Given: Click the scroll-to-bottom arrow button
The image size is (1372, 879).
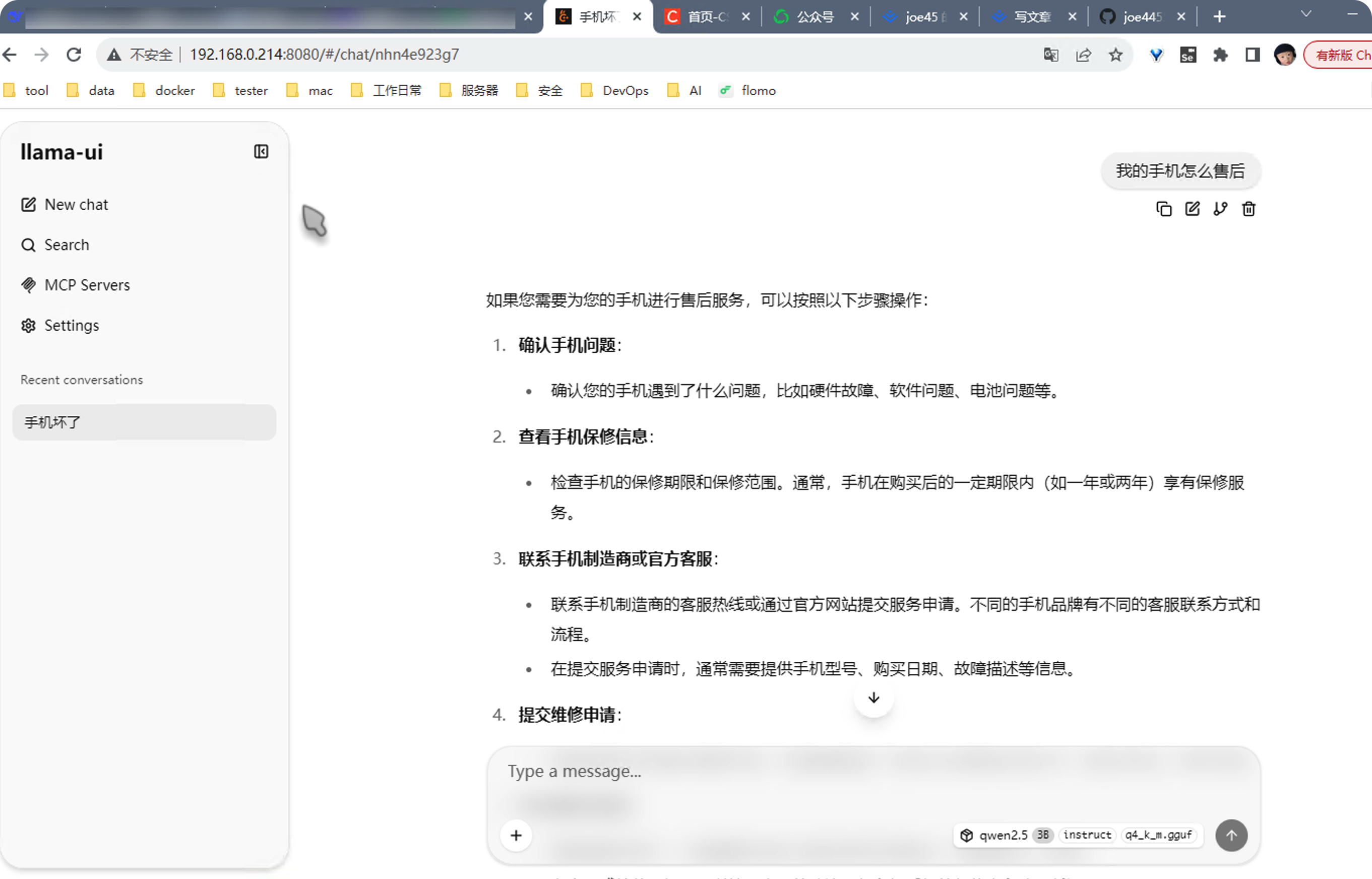Looking at the screenshot, I should click(874, 698).
